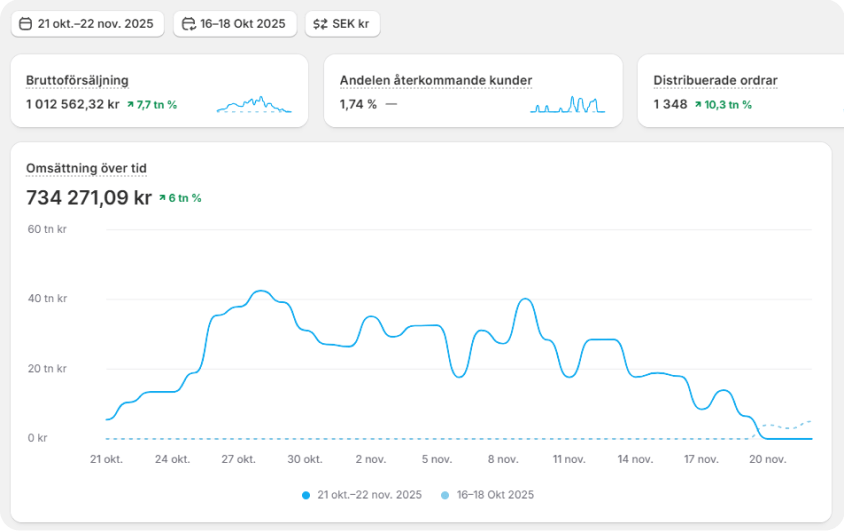Click the currency exchange icon beside SEK kr
The width and height of the screenshot is (844, 531).
click(320, 23)
